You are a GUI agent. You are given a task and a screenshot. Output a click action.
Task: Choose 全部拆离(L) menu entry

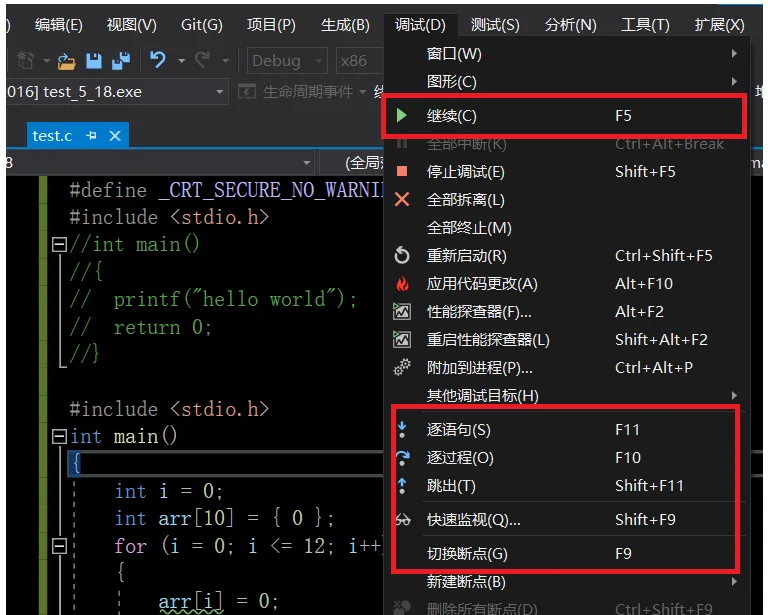coord(567,200)
